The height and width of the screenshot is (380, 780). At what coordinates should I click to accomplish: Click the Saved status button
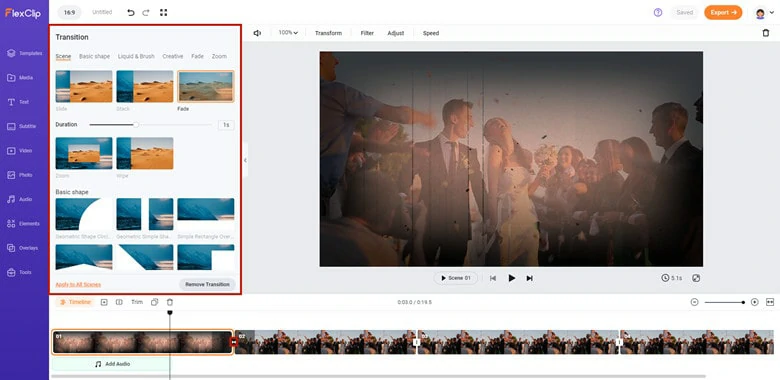pyautogui.click(x=684, y=12)
